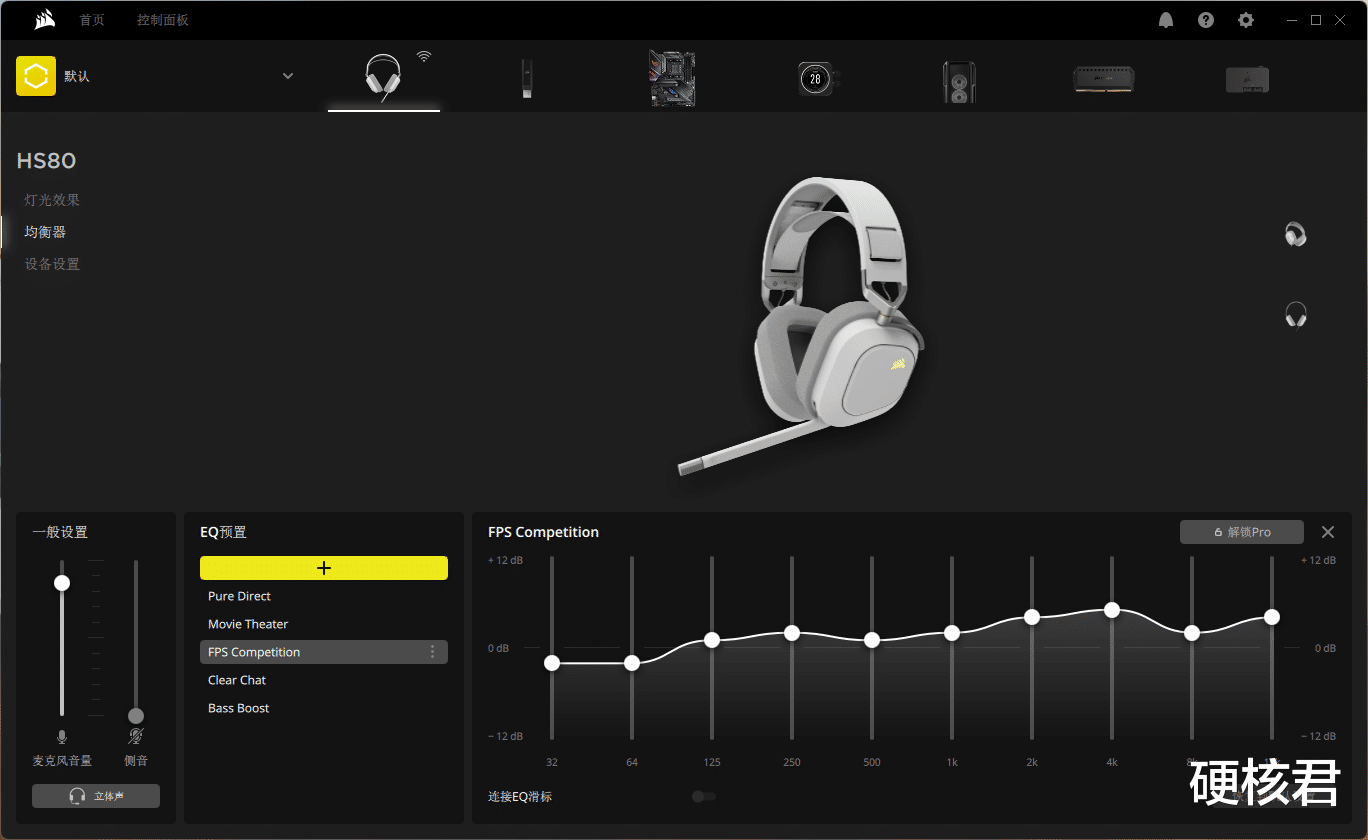Viewport: 1368px width, 840px height.
Task: Click the HS80 device title
Action: (x=46, y=161)
